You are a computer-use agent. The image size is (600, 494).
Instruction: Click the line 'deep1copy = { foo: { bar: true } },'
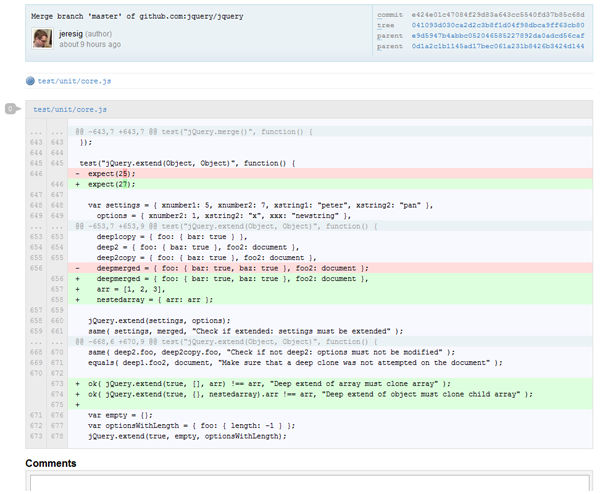(330, 237)
